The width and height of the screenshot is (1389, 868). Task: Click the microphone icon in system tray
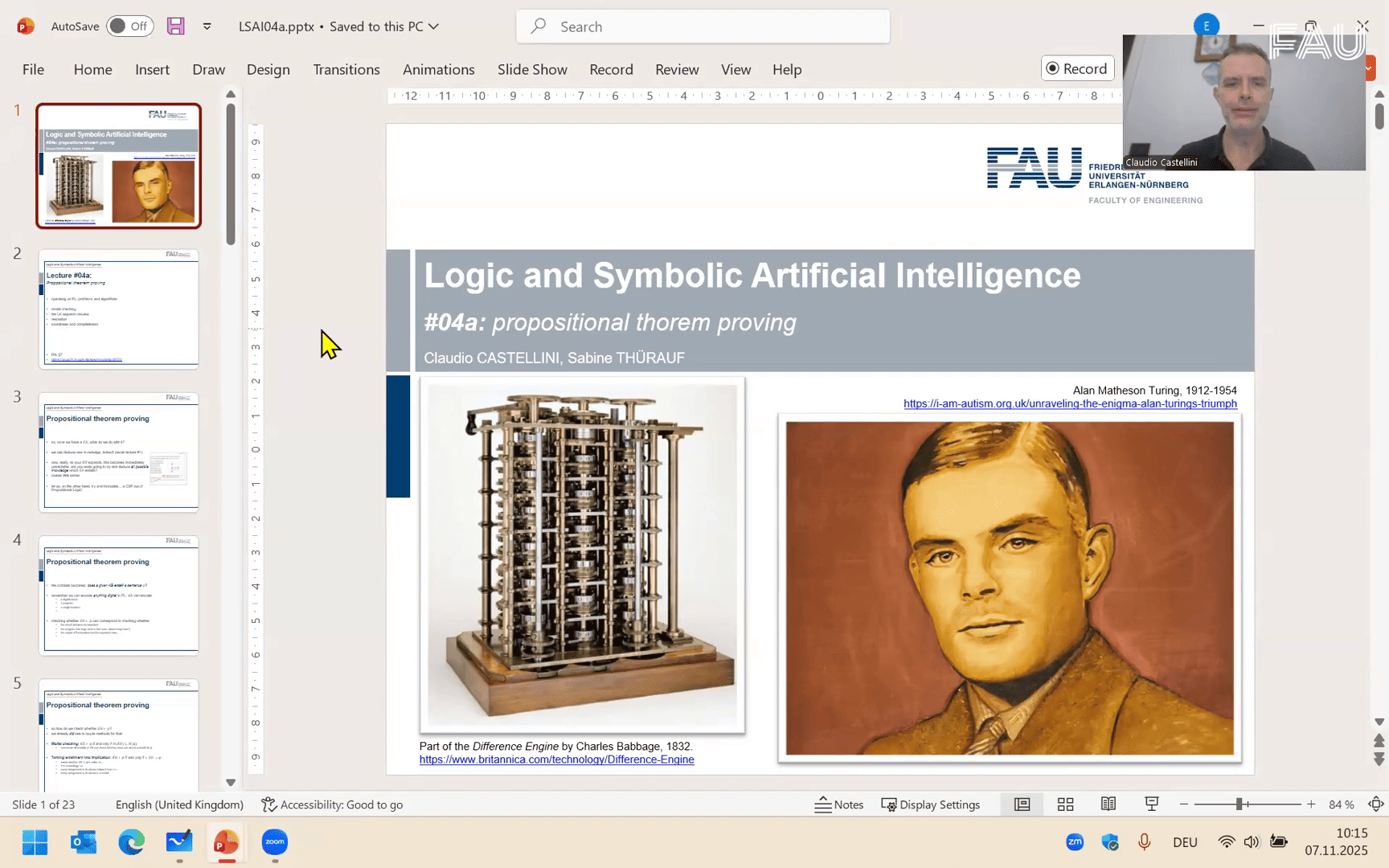[1144, 841]
